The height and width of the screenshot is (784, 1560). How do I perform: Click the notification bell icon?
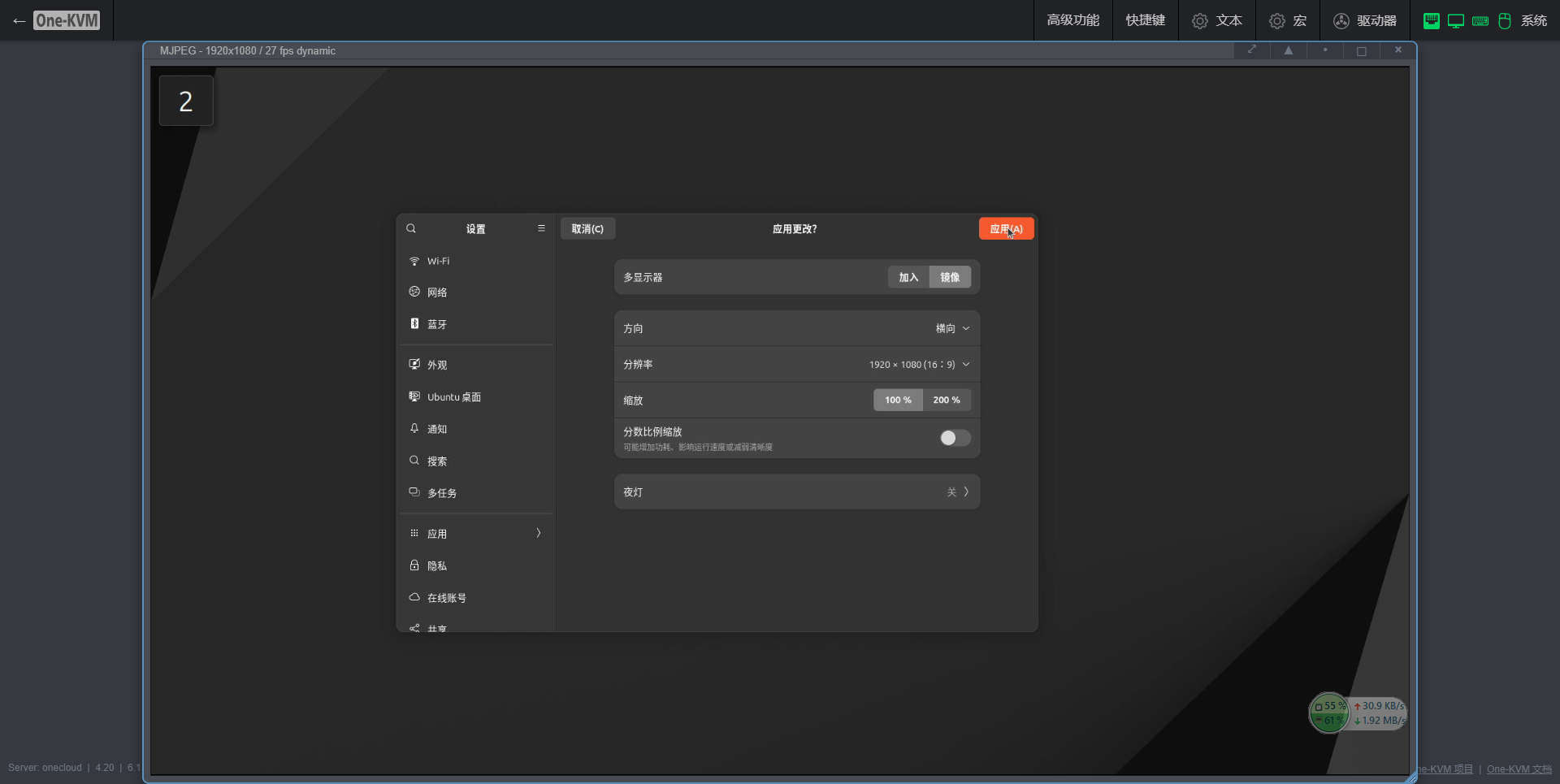pos(414,428)
